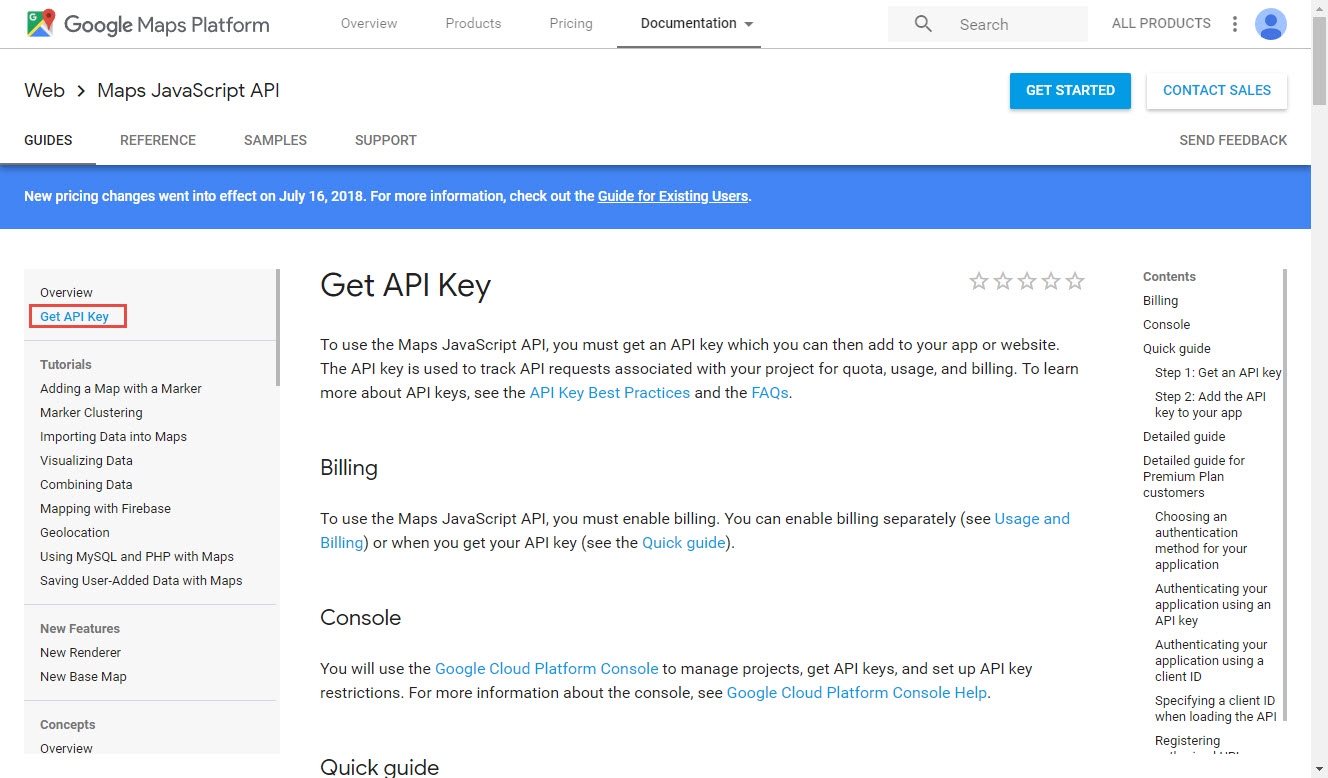Give a five-star rating on the article
The width and height of the screenshot is (1328, 778).
point(1074,281)
